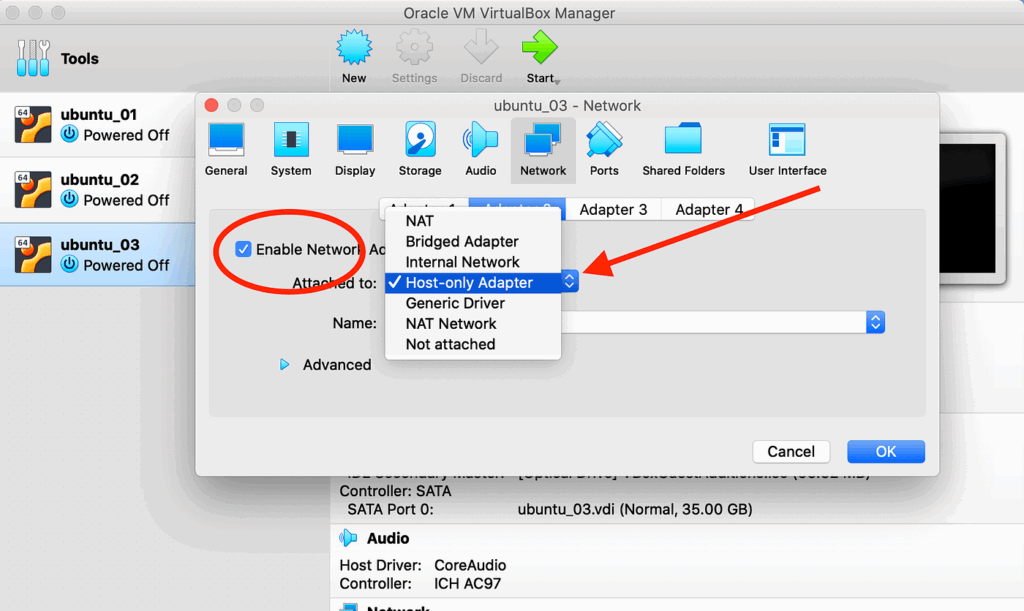Screen dimensions: 1024x611
Task: Open the General settings section
Action: coord(226,149)
